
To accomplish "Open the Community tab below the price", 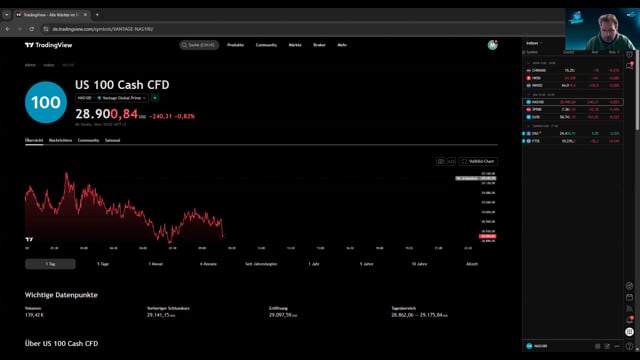I will (x=88, y=140).
